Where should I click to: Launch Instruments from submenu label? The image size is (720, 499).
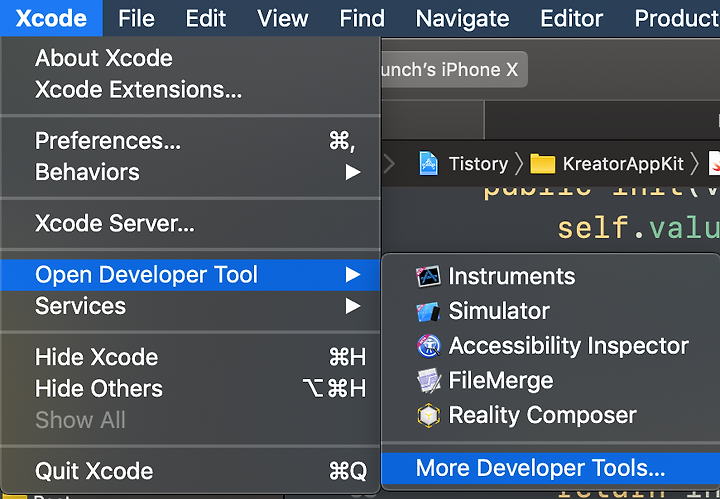[x=512, y=276]
